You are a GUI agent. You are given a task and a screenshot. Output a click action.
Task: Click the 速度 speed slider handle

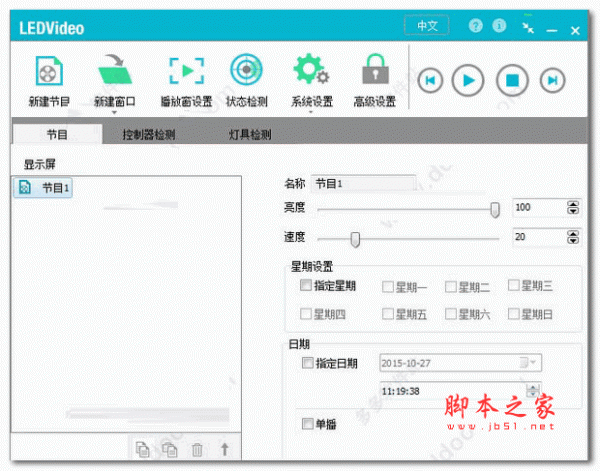click(355, 240)
